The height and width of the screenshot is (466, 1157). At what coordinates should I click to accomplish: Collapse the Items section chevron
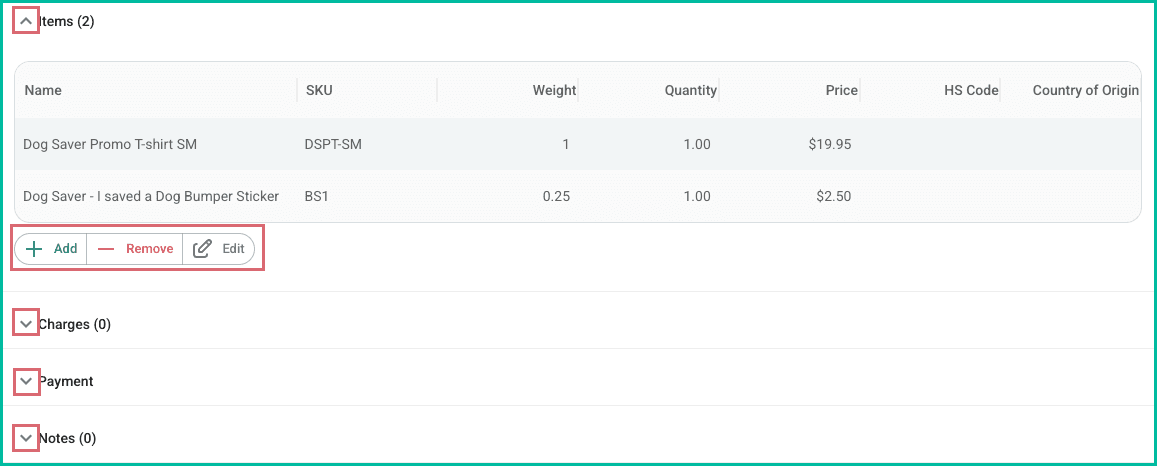[26, 21]
